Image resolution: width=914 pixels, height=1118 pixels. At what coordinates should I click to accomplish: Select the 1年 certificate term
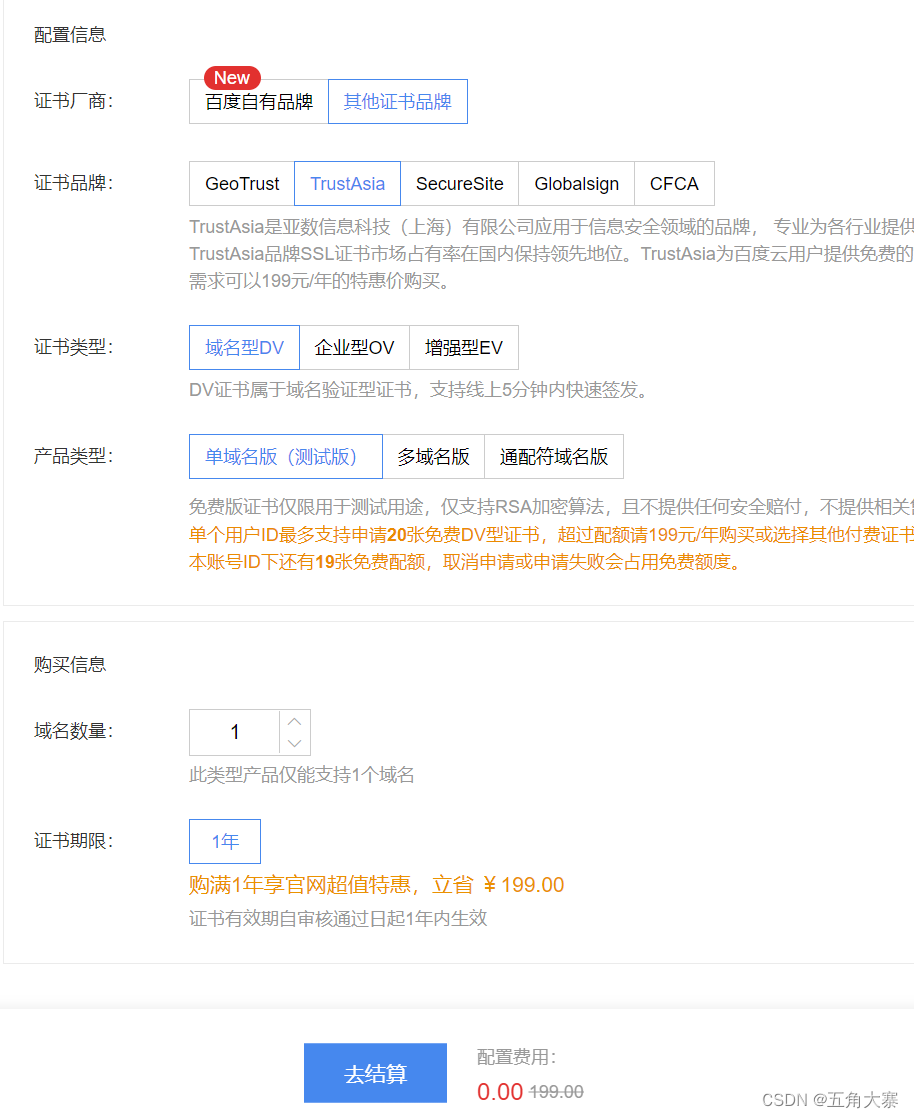pyautogui.click(x=225, y=841)
